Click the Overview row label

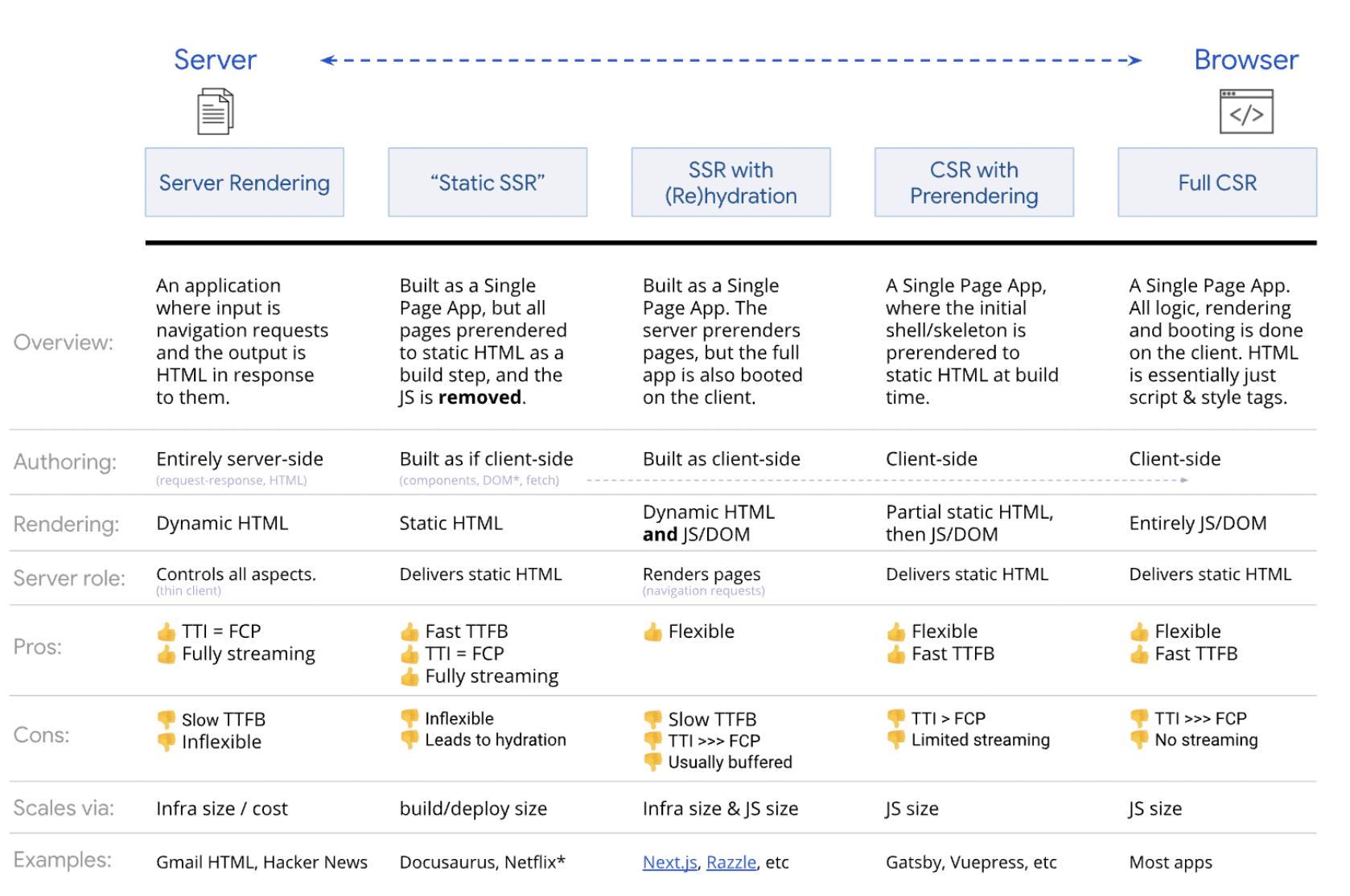pyautogui.click(x=64, y=343)
